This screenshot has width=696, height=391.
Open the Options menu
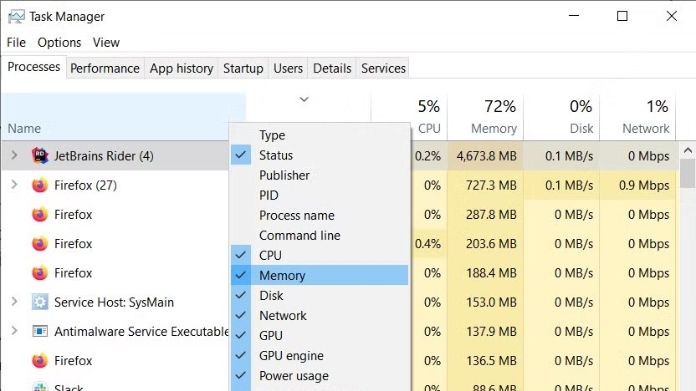pos(59,43)
